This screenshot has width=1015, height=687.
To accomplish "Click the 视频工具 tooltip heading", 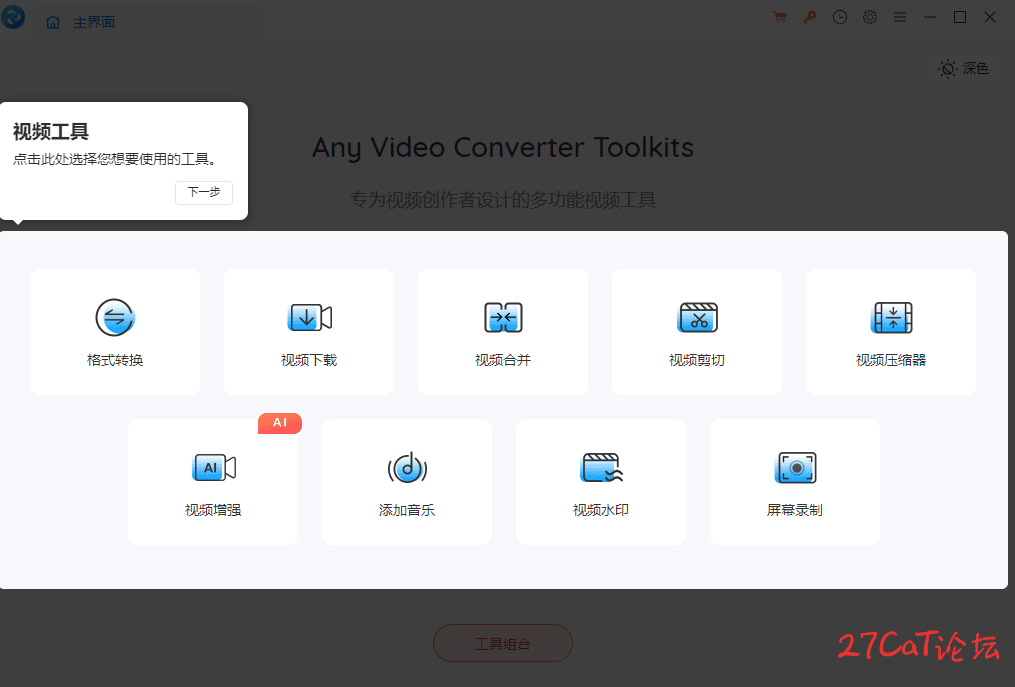I will (x=50, y=132).
